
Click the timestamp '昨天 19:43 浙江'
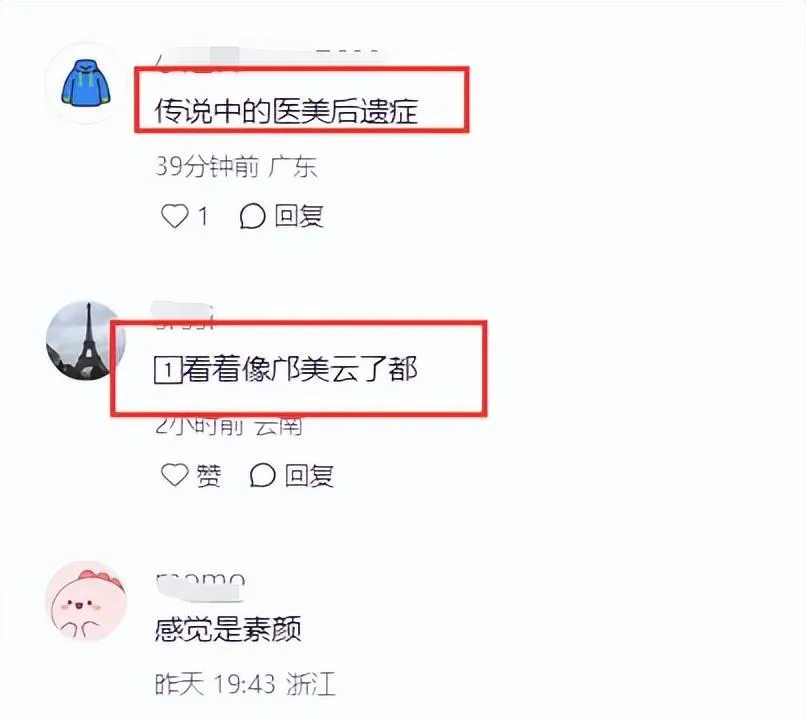tap(245, 684)
